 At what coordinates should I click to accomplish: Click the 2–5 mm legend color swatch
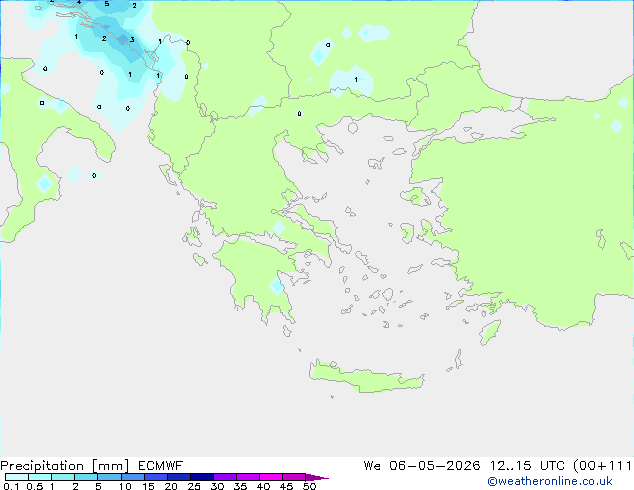[x=86, y=477]
